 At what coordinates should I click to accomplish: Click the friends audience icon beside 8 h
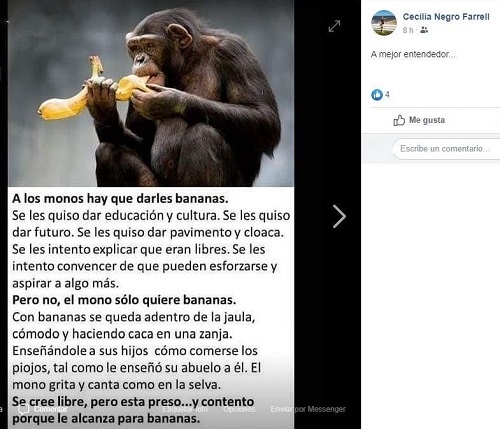click(x=424, y=30)
